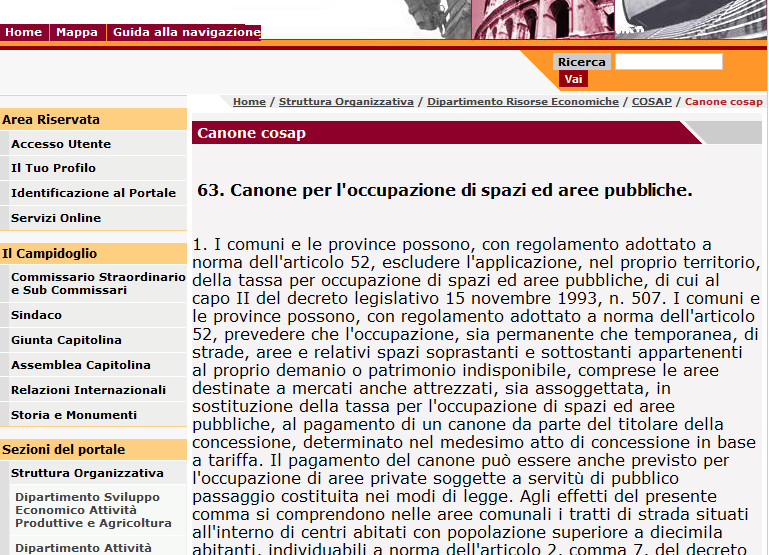
Task: Click the Vai search button
Action: point(573,79)
